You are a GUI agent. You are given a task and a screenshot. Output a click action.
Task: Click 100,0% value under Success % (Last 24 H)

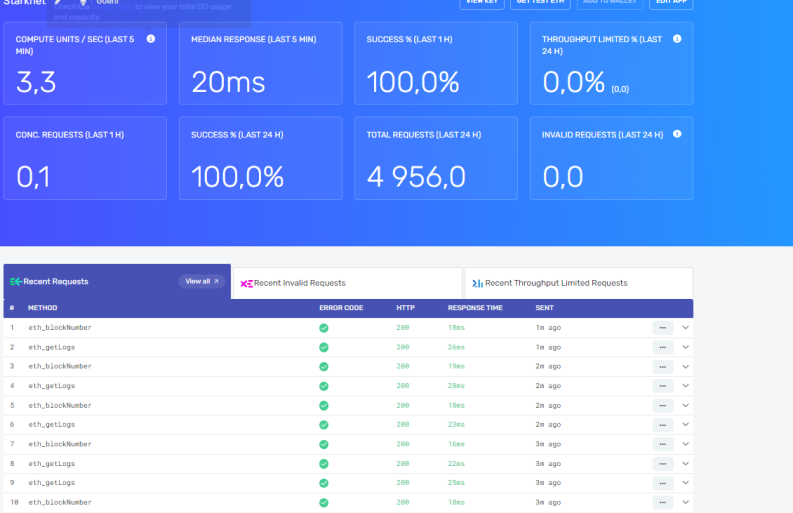pos(237,177)
